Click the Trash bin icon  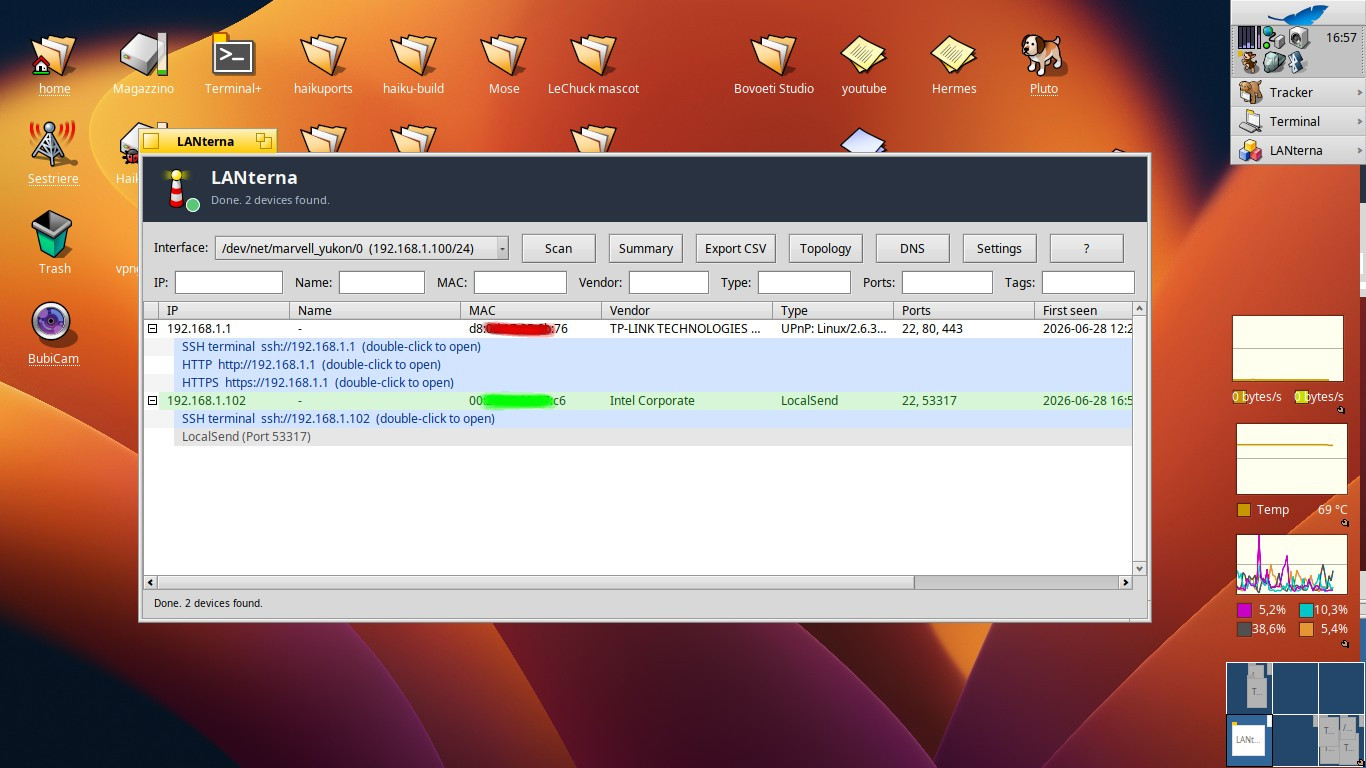(52, 234)
